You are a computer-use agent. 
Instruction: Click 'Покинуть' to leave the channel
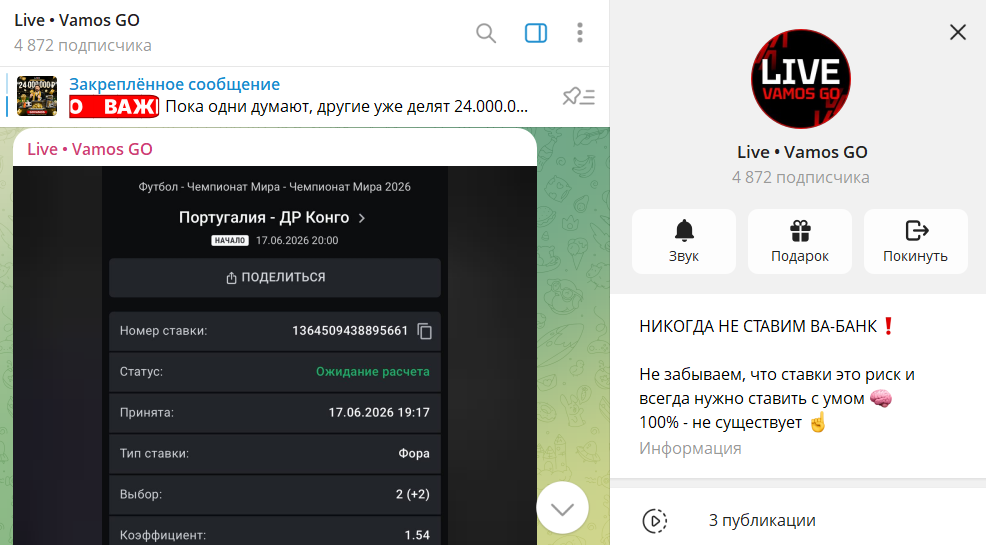tap(916, 241)
